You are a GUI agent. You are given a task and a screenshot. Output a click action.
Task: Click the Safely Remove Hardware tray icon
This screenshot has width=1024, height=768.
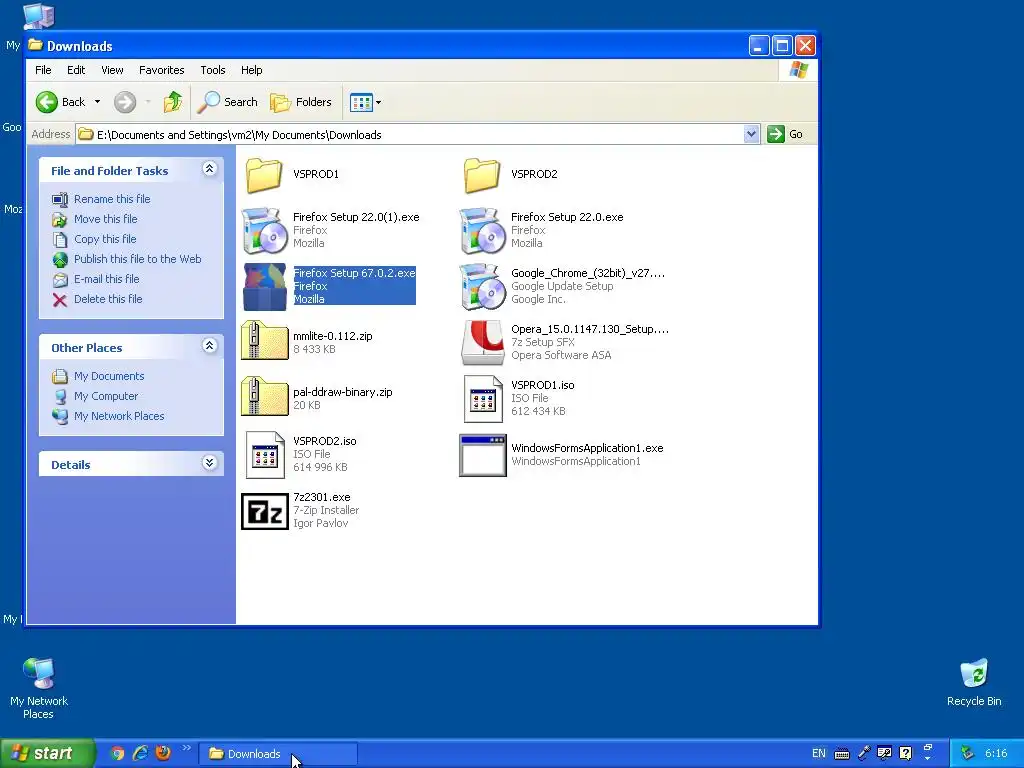967,753
